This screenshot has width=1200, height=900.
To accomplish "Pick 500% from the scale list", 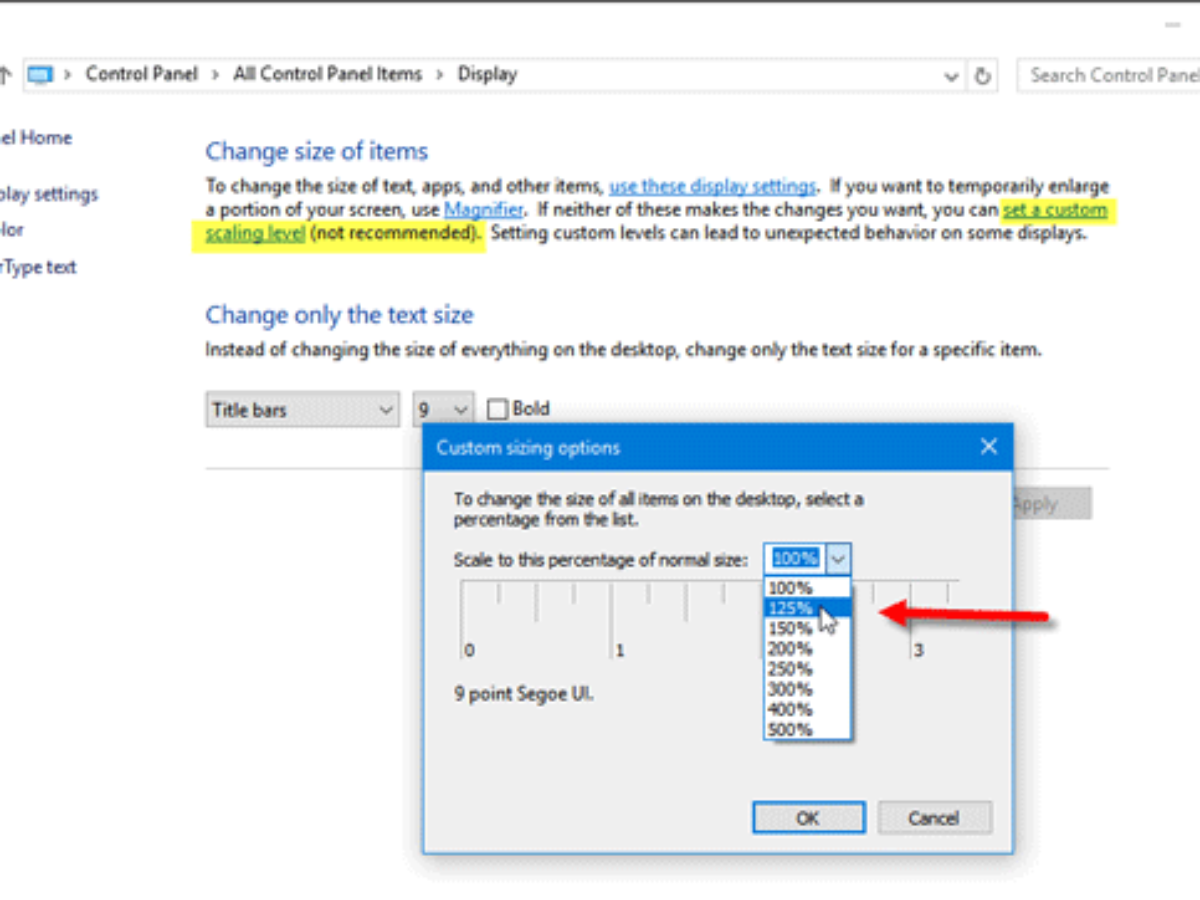I will [x=807, y=730].
